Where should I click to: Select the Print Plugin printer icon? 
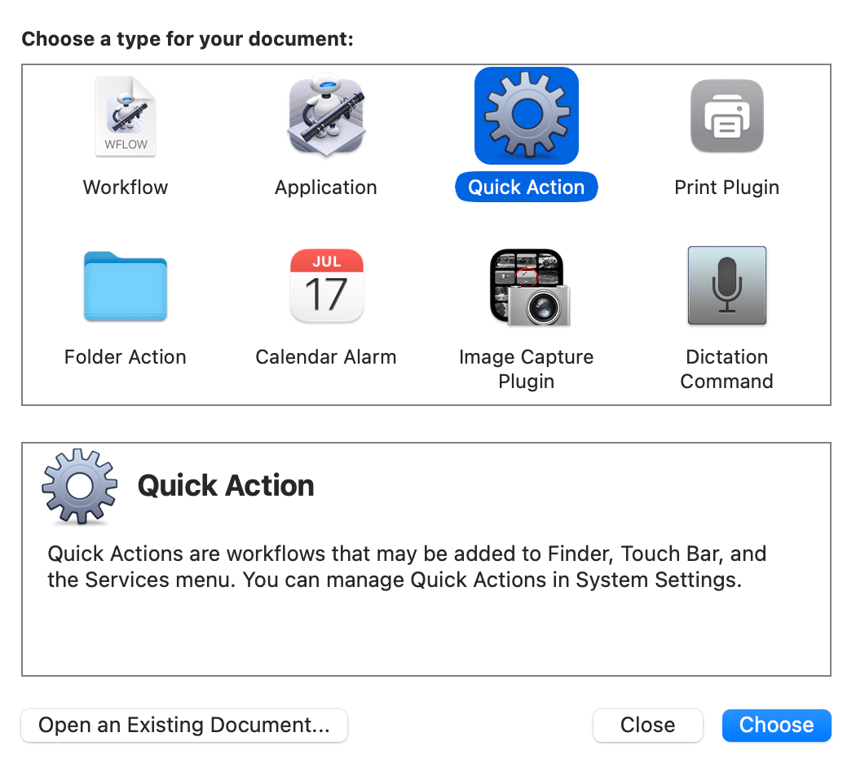click(727, 115)
